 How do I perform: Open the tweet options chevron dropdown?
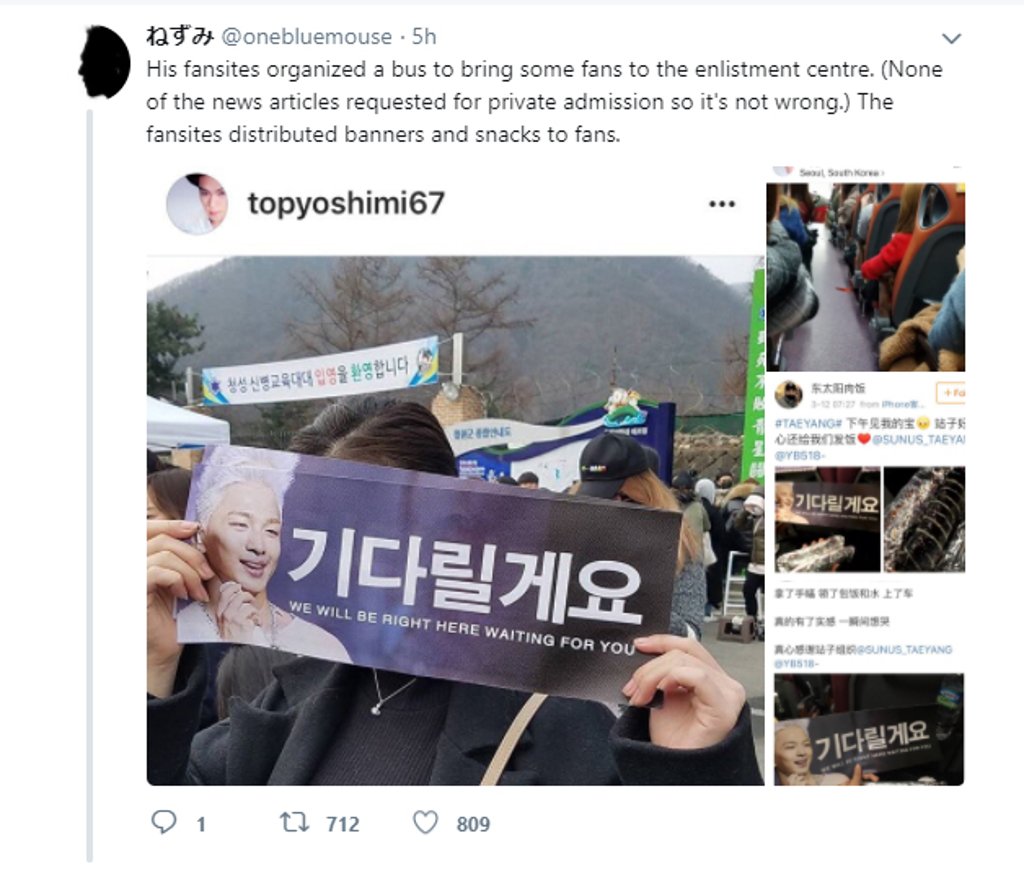pos(952,39)
